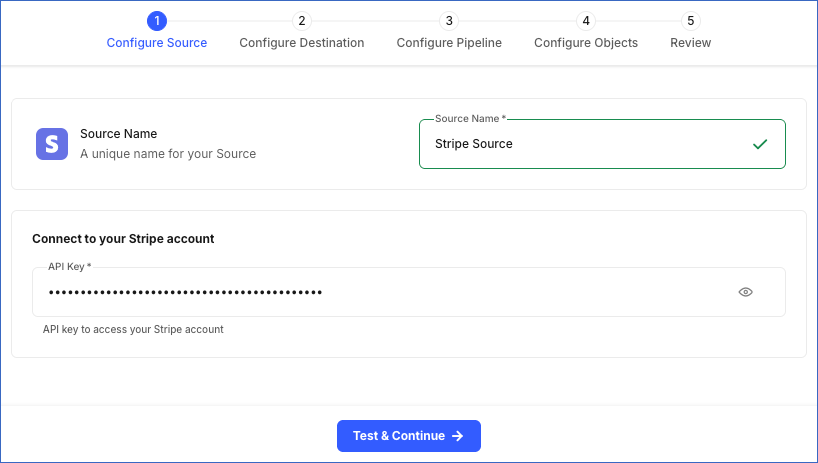Viewport: 818px width, 463px height.
Task: Click the green checkmark in Source Name
Action: (x=760, y=144)
